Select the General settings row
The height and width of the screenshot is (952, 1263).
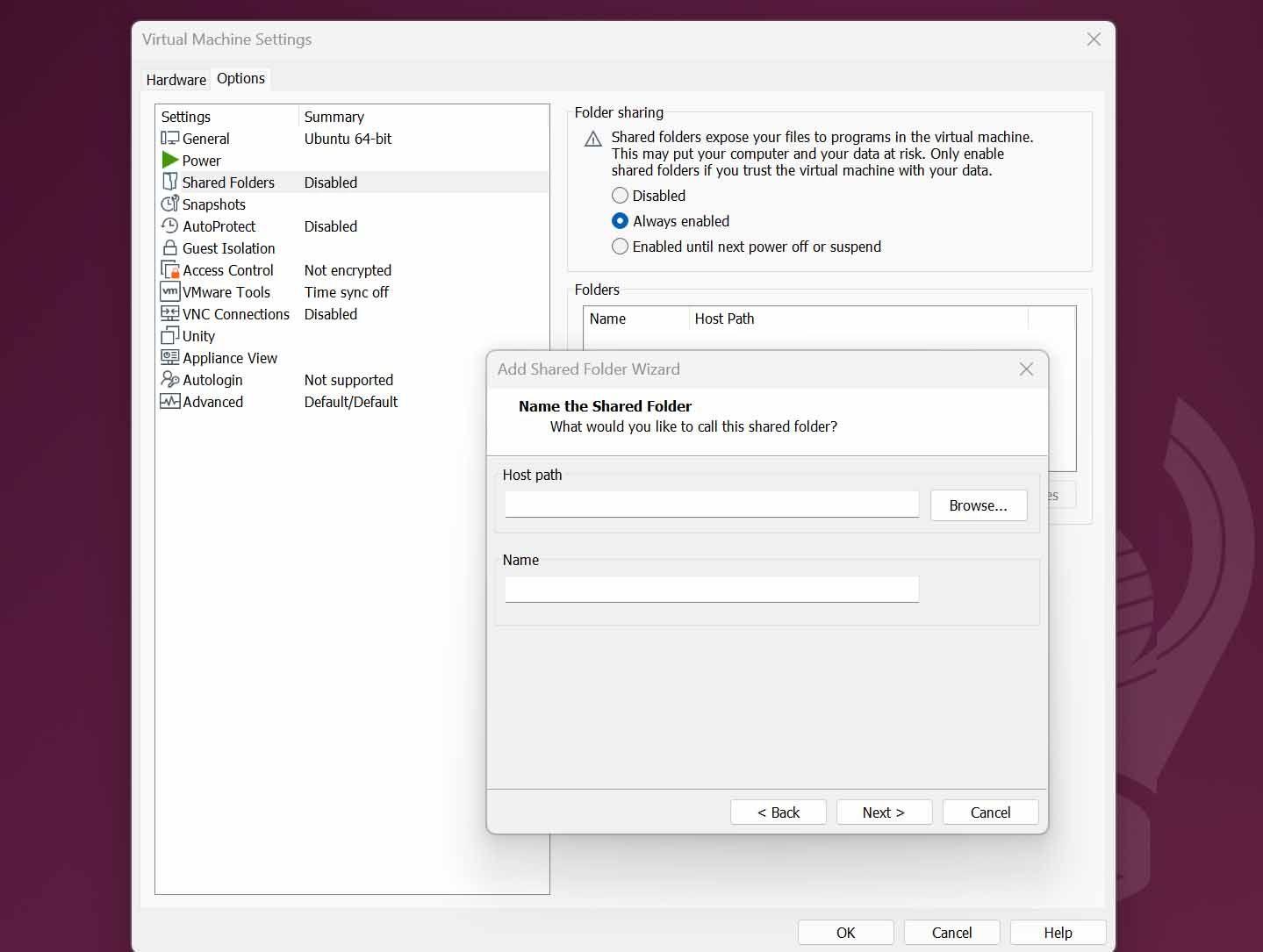352,139
